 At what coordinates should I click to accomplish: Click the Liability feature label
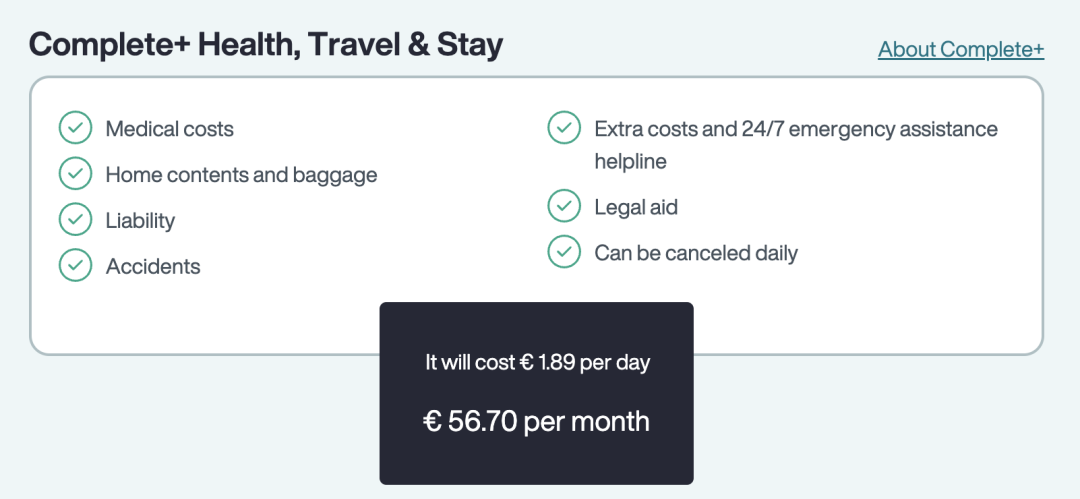pos(141,221)
